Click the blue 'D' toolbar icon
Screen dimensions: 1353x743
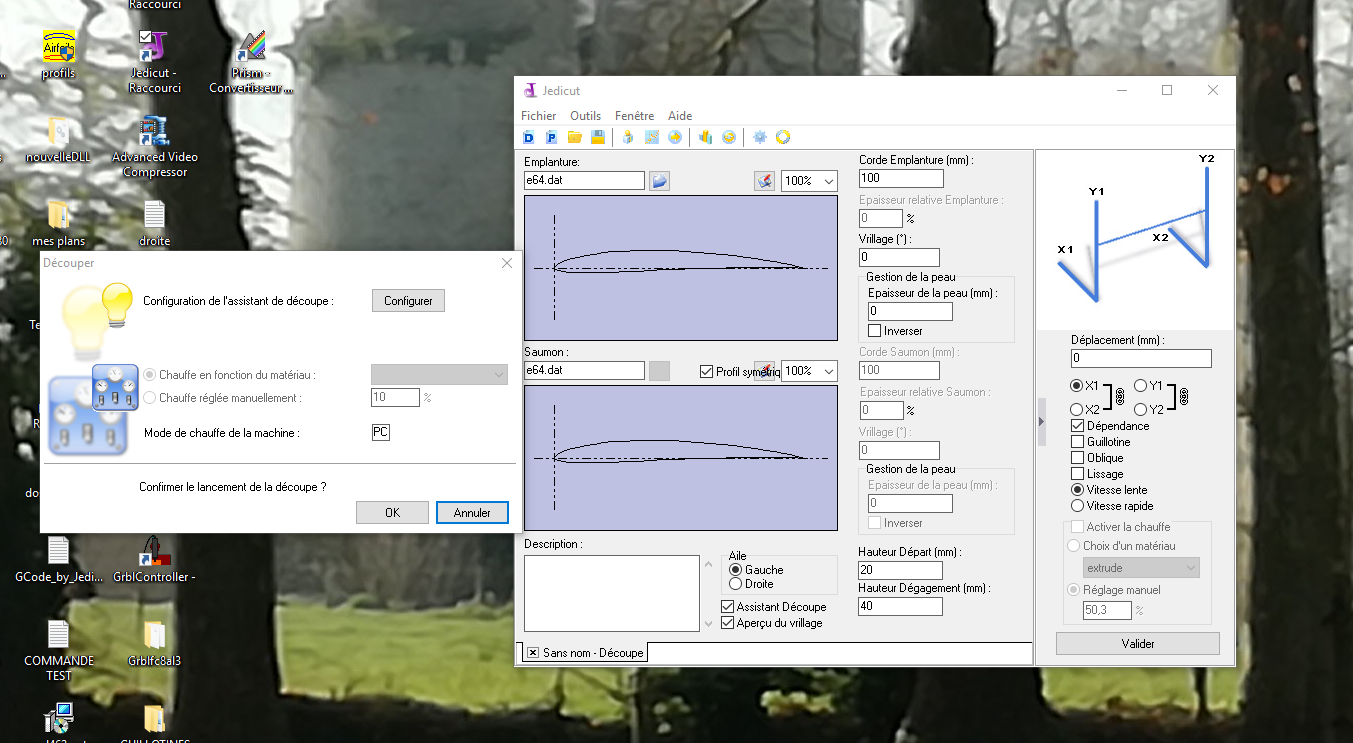pos(529,137)
